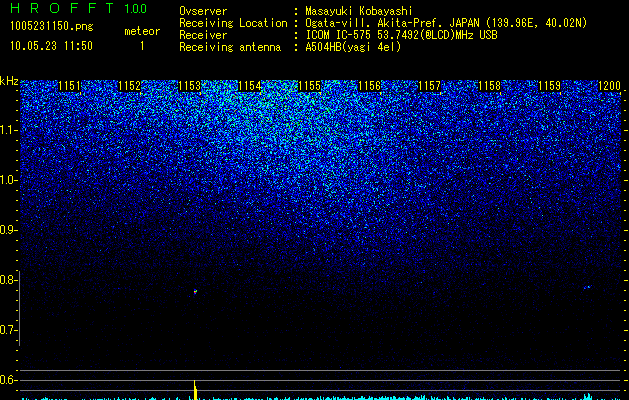The image size is (629, 400).
Task: Select the file name 1005231150.png
Action: [52, 26]
